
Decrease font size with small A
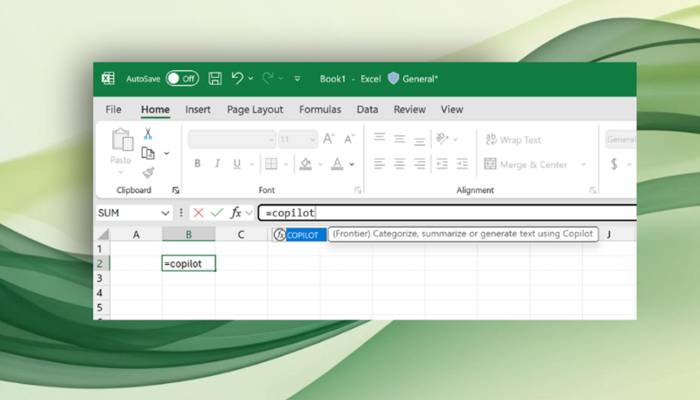click(349, 139)
